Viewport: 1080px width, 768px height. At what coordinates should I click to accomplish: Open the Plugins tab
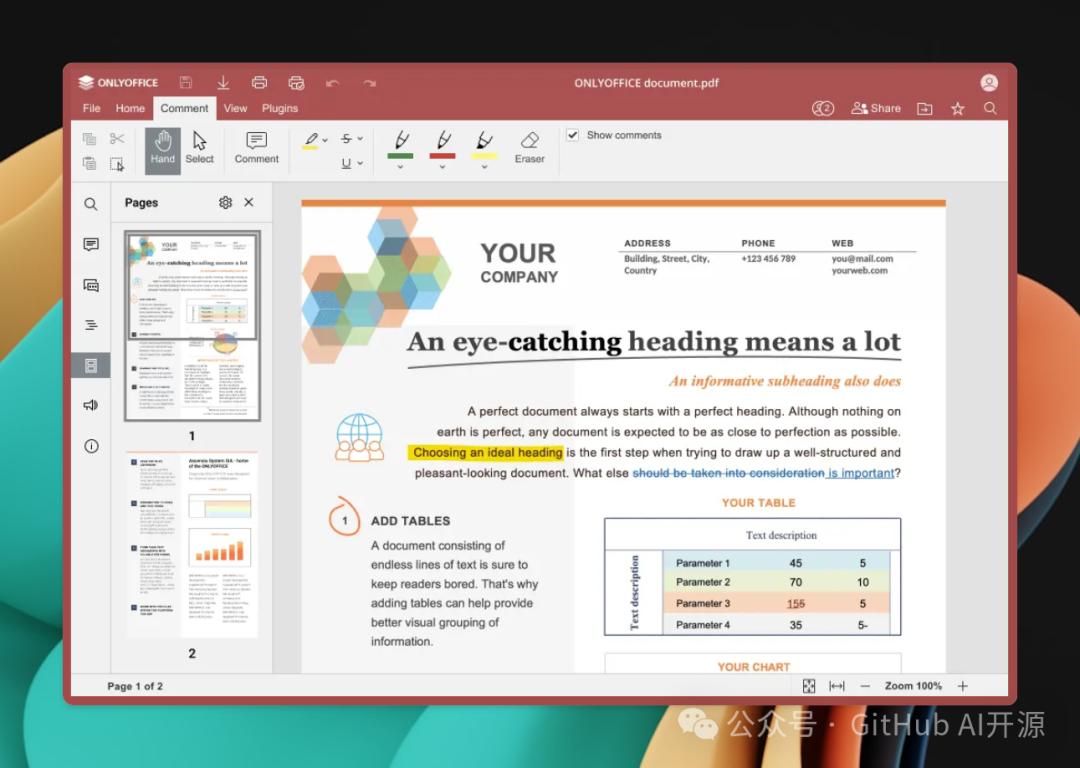(280, 108)
